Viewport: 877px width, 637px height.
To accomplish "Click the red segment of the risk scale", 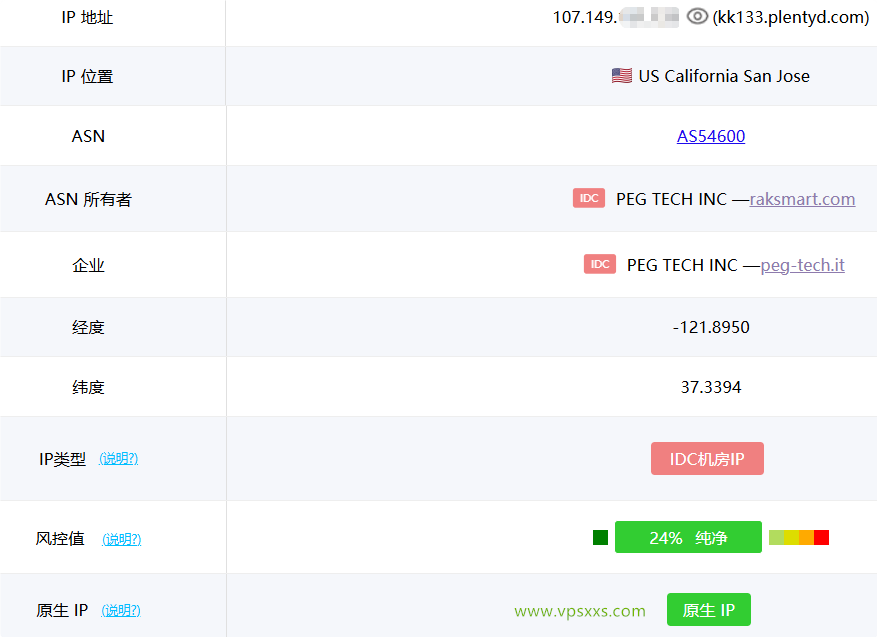I will [x=821, y=537].
